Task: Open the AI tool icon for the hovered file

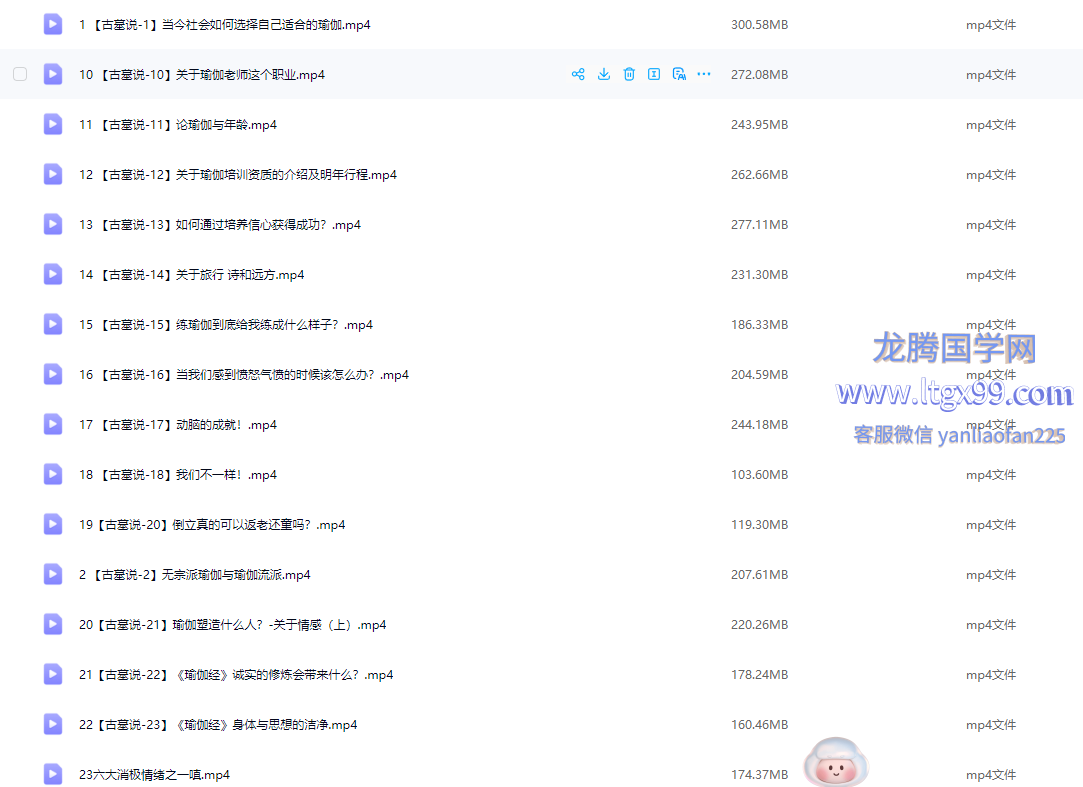Action: (x=679, y=74)
